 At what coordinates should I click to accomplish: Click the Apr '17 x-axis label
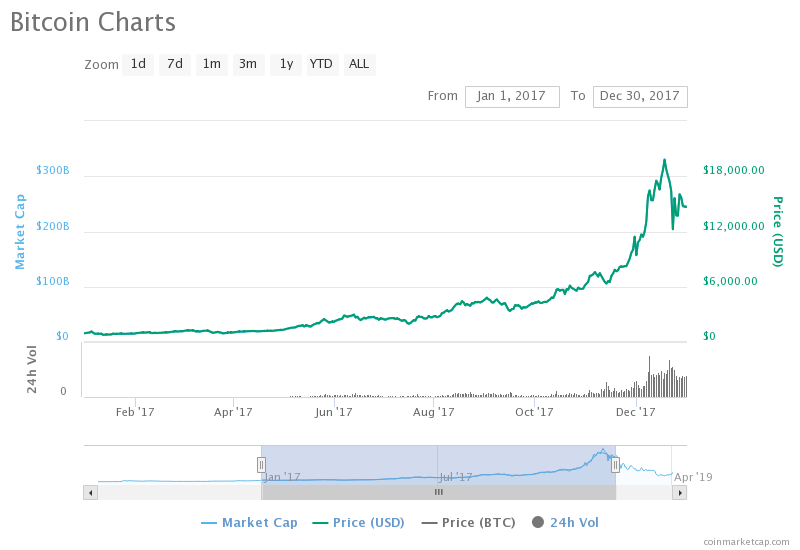pos(233,412)
